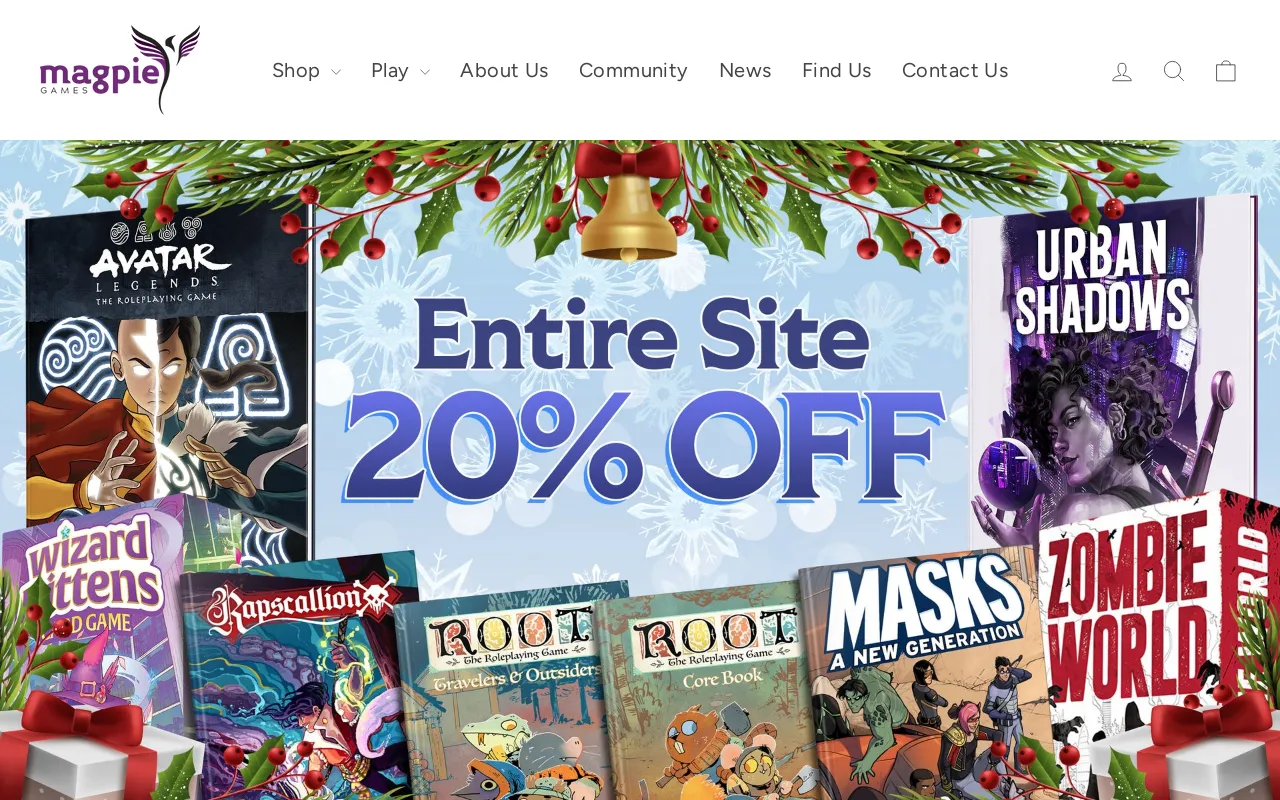Open the Find Us link
Viewport: 1280px width, 800px height.
click(836, 70)
